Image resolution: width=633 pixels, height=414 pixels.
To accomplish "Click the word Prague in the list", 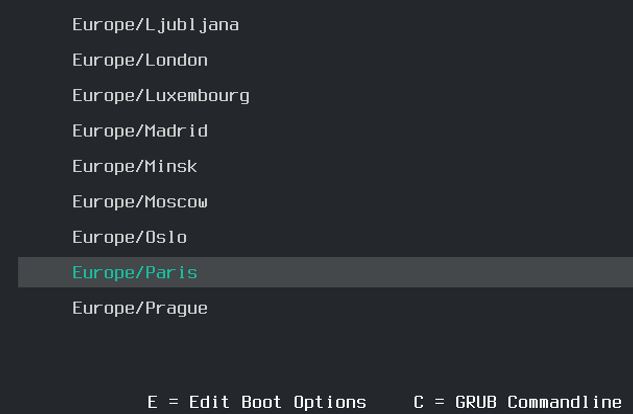I will pyautogui.click(x=176, y=308).
